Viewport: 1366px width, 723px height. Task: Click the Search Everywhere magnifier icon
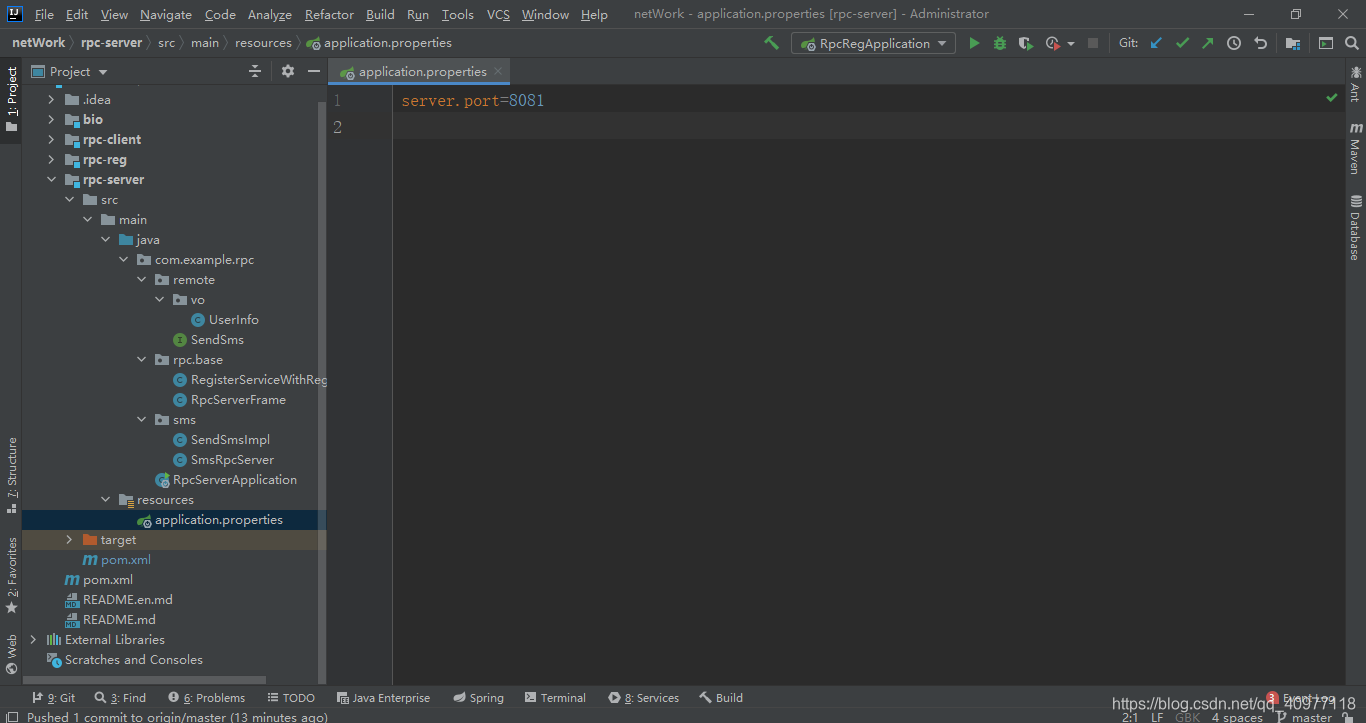click(1351, 43)
